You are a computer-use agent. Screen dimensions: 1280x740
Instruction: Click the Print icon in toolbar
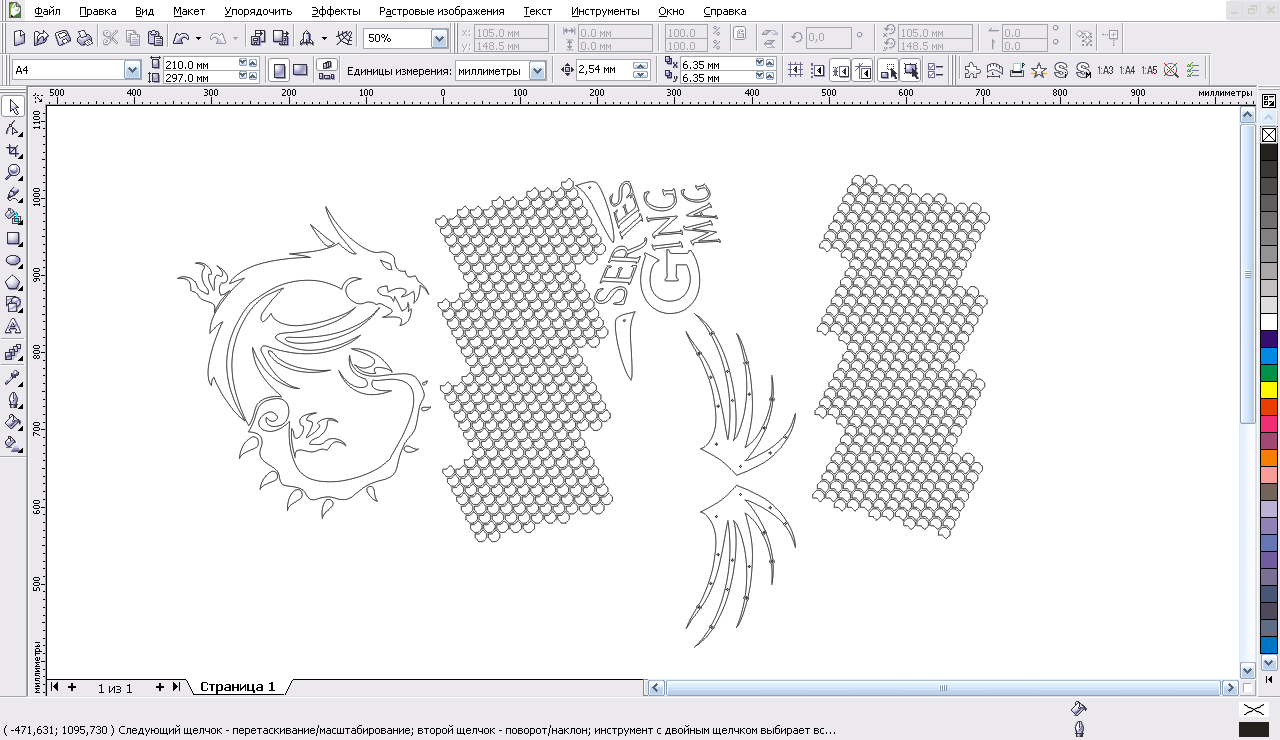click(84, 39)
